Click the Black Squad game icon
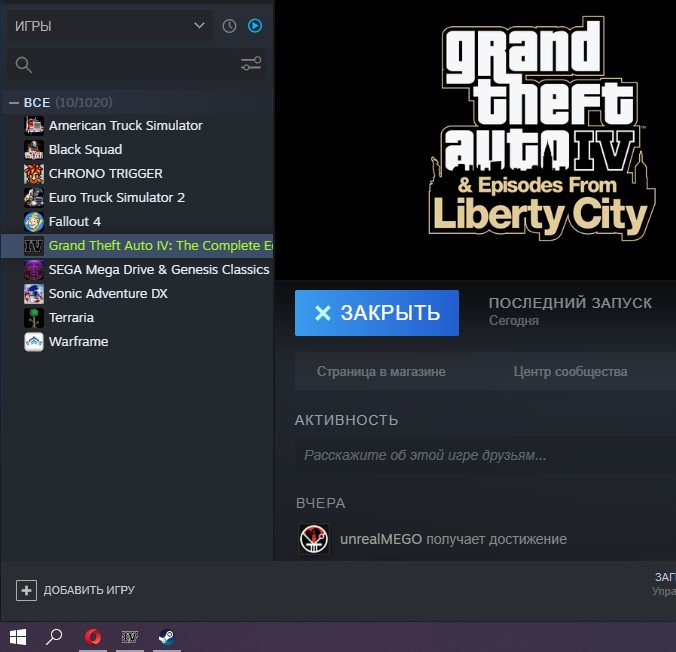676x652 pixels. 34,150
